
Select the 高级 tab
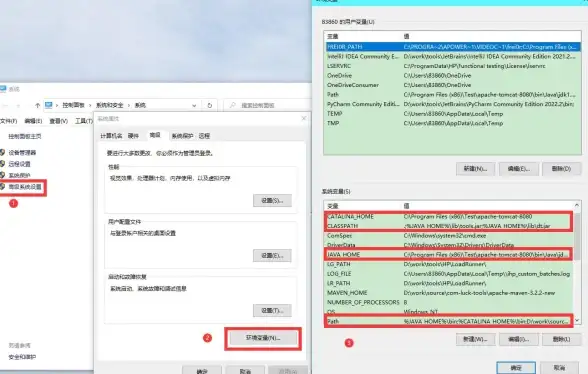(155, 135)
